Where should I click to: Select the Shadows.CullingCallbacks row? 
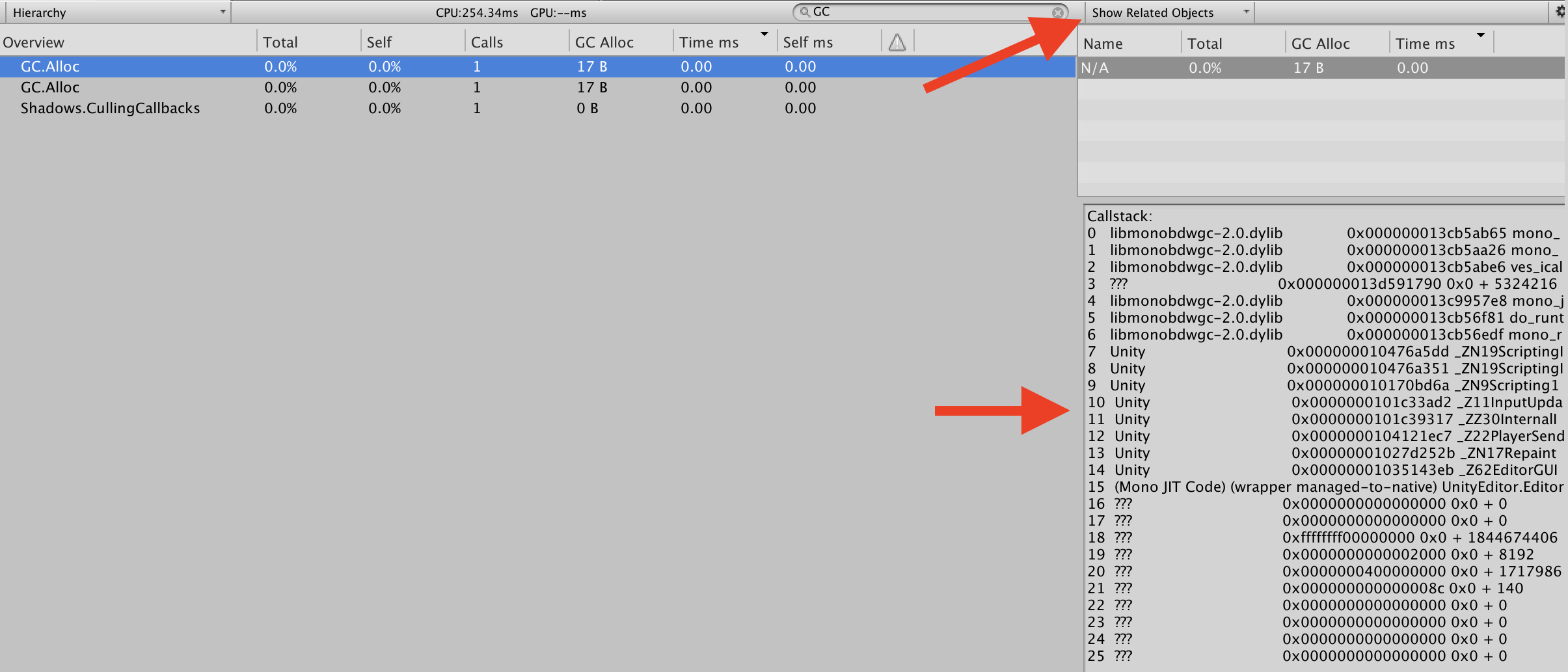pyautogui.click(x=537, y=108)
